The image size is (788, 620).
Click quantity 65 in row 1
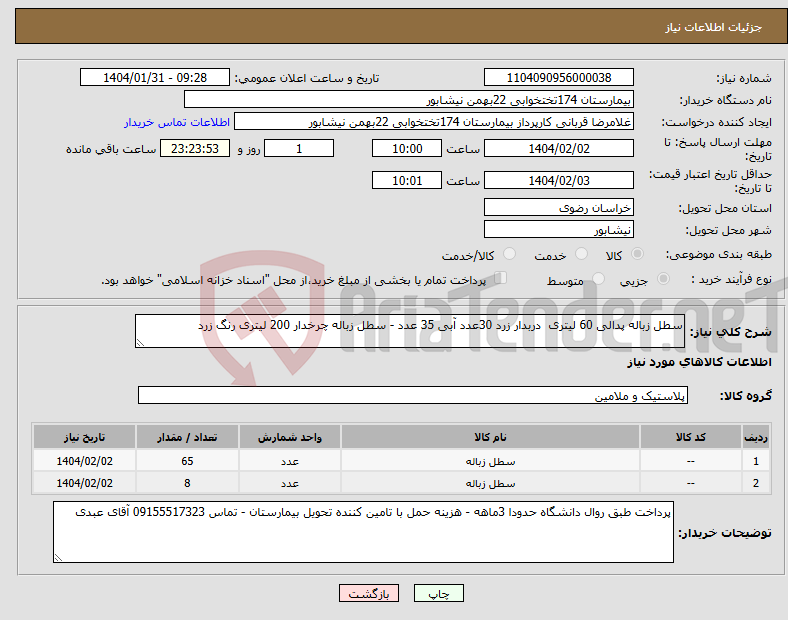point(187,461)
